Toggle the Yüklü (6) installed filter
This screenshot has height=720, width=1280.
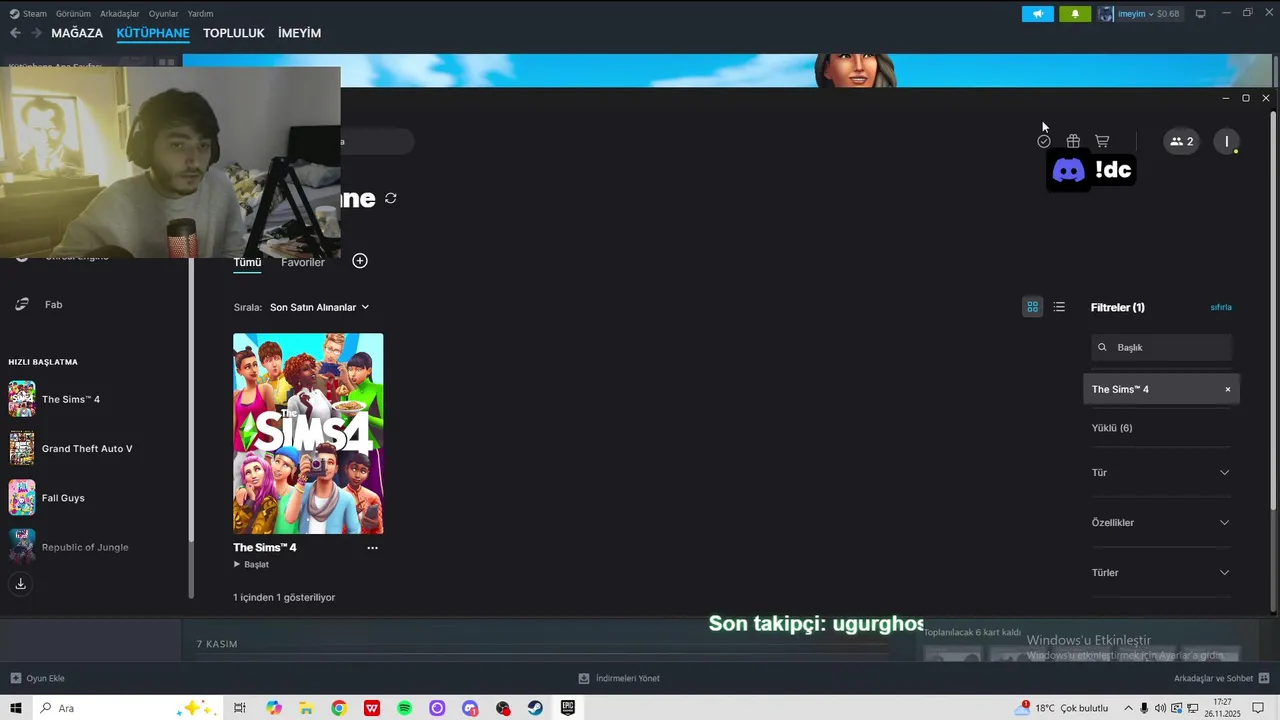1111,428
